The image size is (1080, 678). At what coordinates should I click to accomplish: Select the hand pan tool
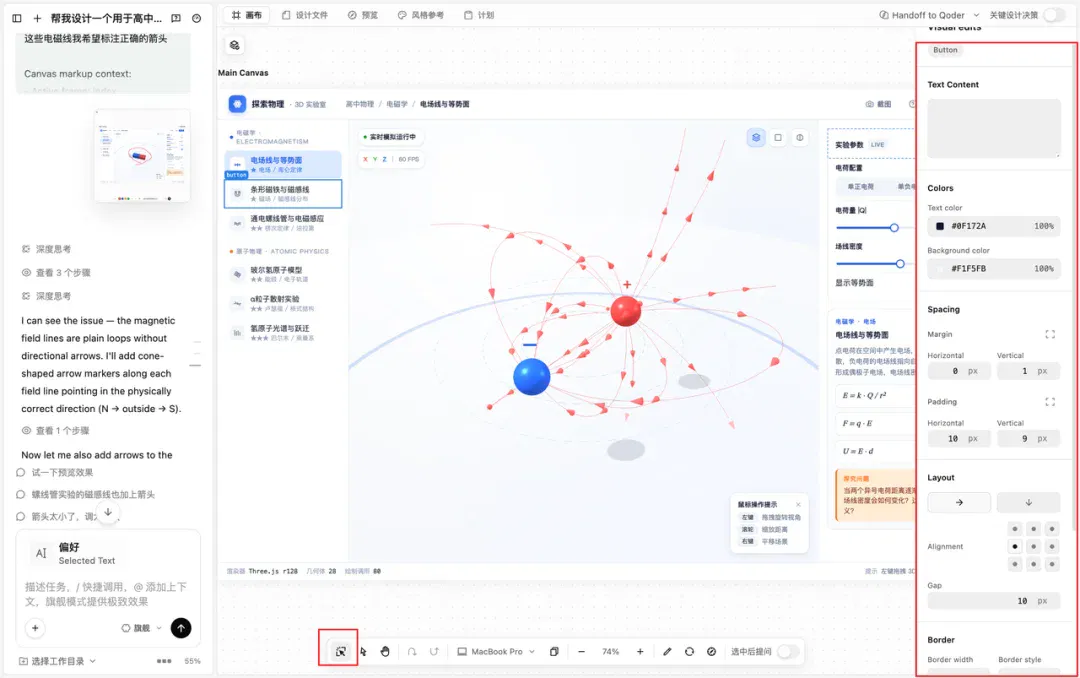tap(385, 651)
